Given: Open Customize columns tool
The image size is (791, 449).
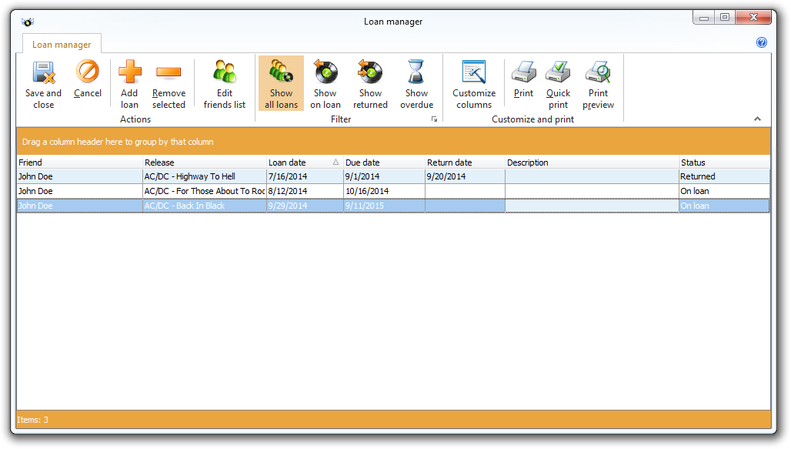Looking at the screenshot, I should [x=473, y=73].
